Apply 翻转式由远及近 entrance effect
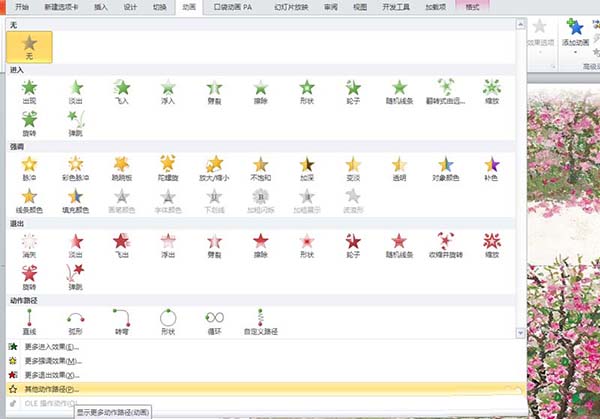The width and height of the screenshot is (600, 419). click(446, 92)
